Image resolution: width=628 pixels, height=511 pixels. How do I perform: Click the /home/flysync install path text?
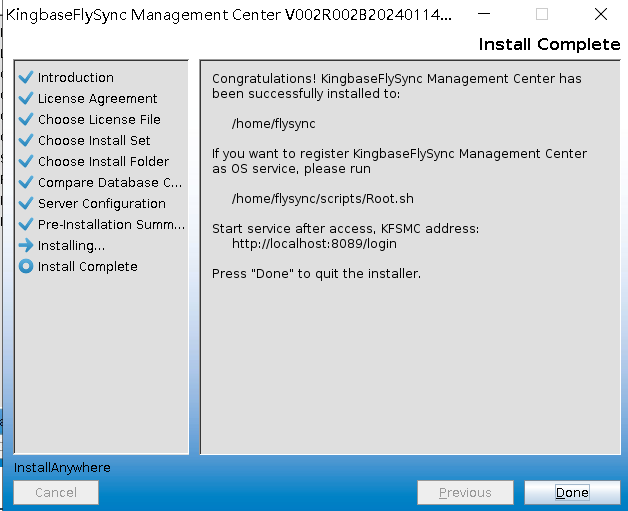274,124
